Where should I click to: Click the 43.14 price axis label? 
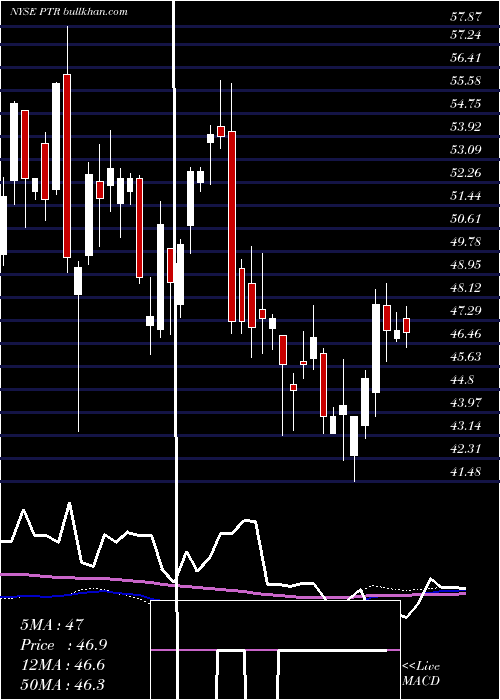(466, 425)
